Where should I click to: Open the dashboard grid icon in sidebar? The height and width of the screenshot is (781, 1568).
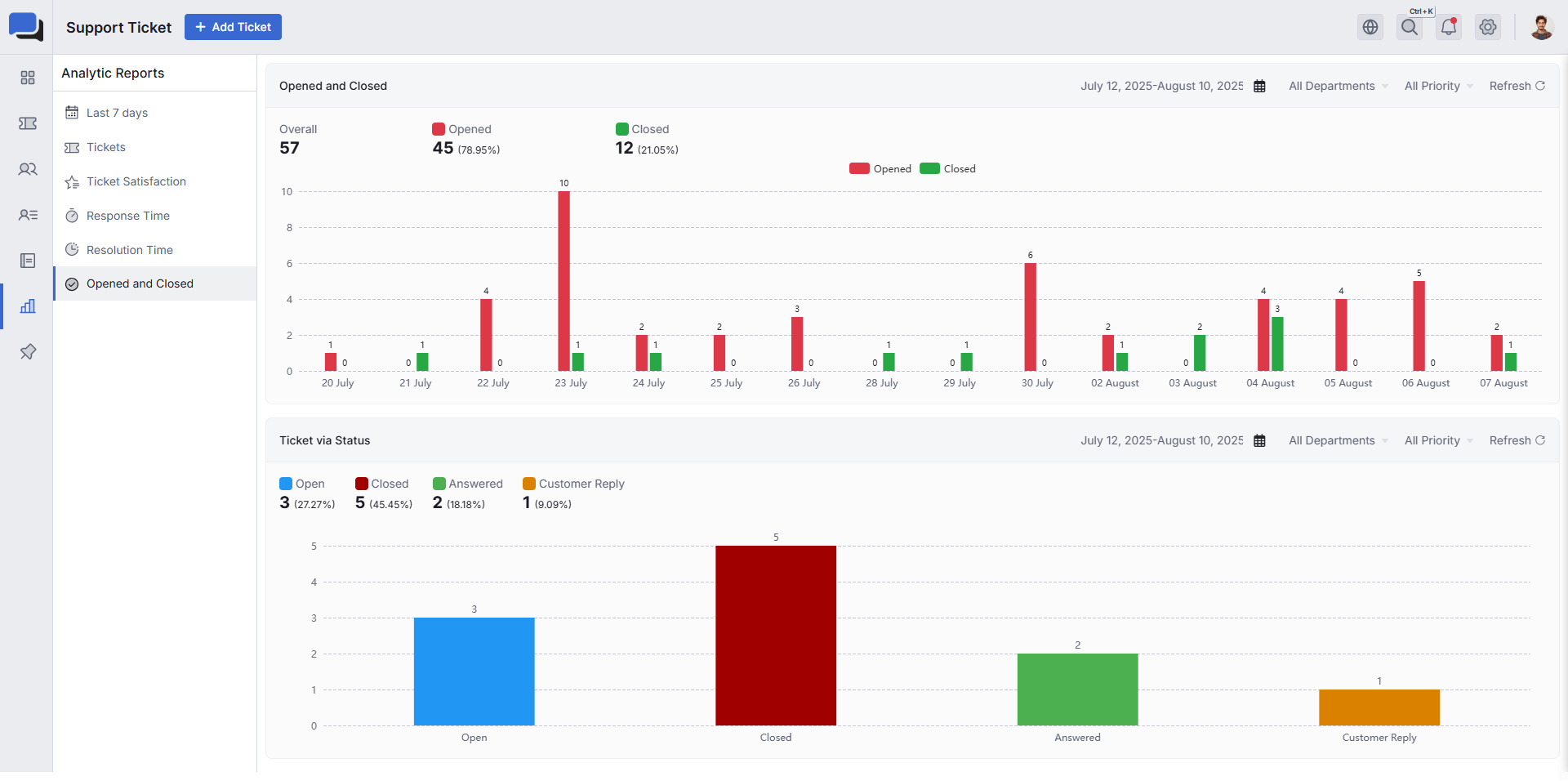[28, 78]
